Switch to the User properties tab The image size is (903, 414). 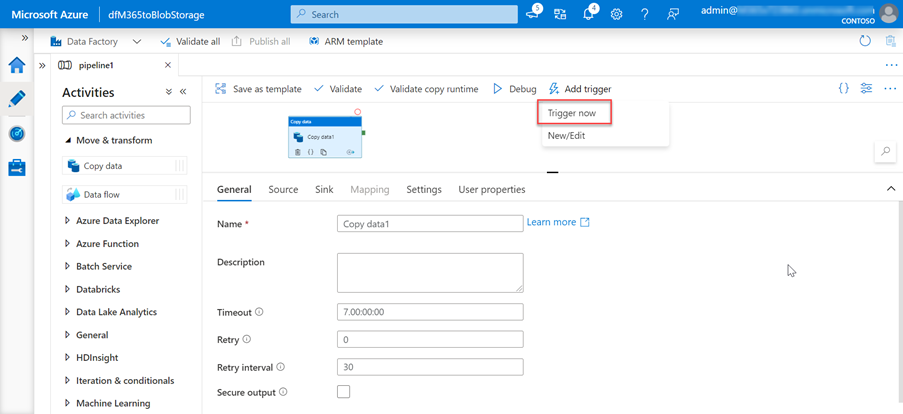492,189
